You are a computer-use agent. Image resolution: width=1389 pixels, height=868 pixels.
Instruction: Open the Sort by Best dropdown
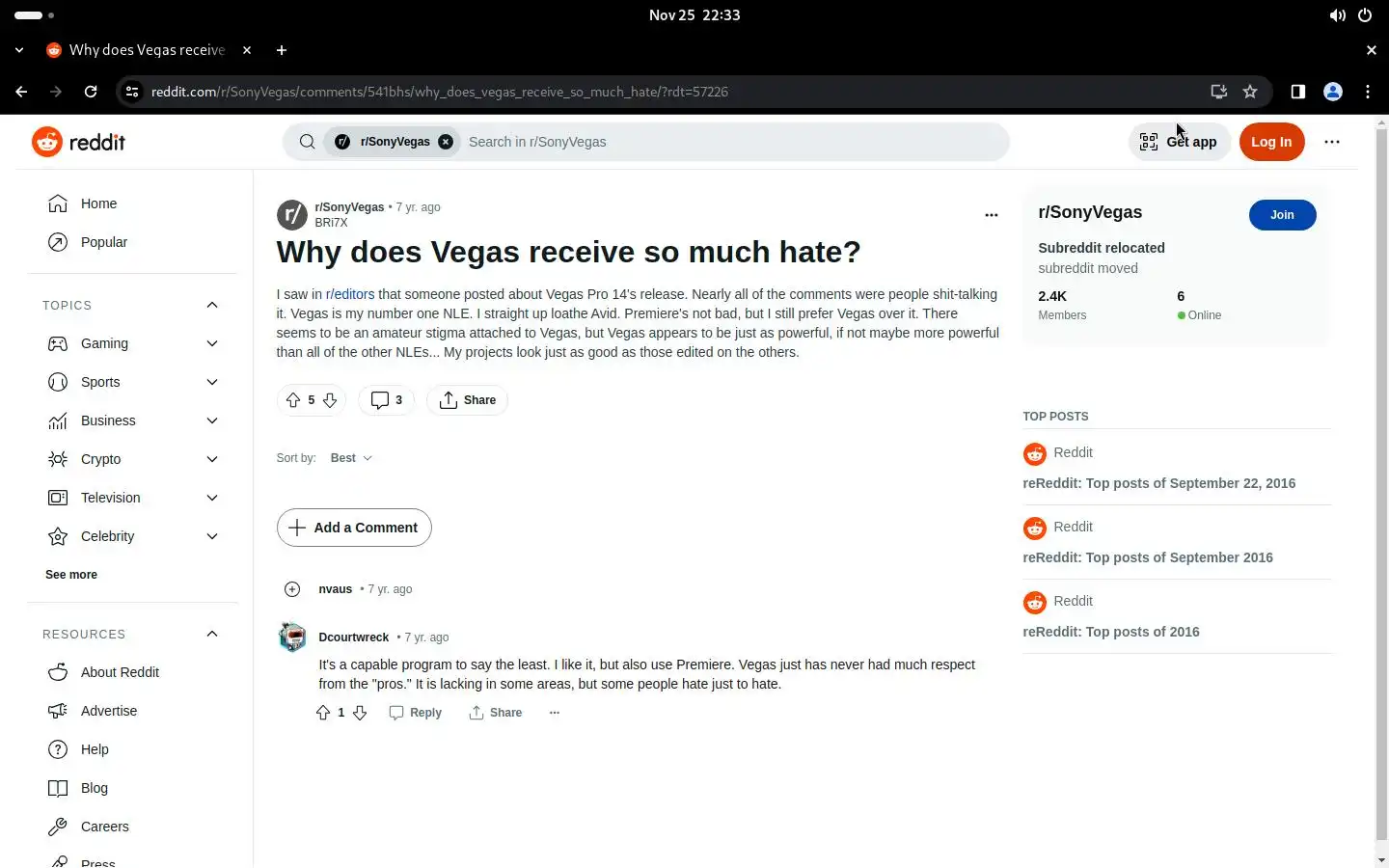351,458
